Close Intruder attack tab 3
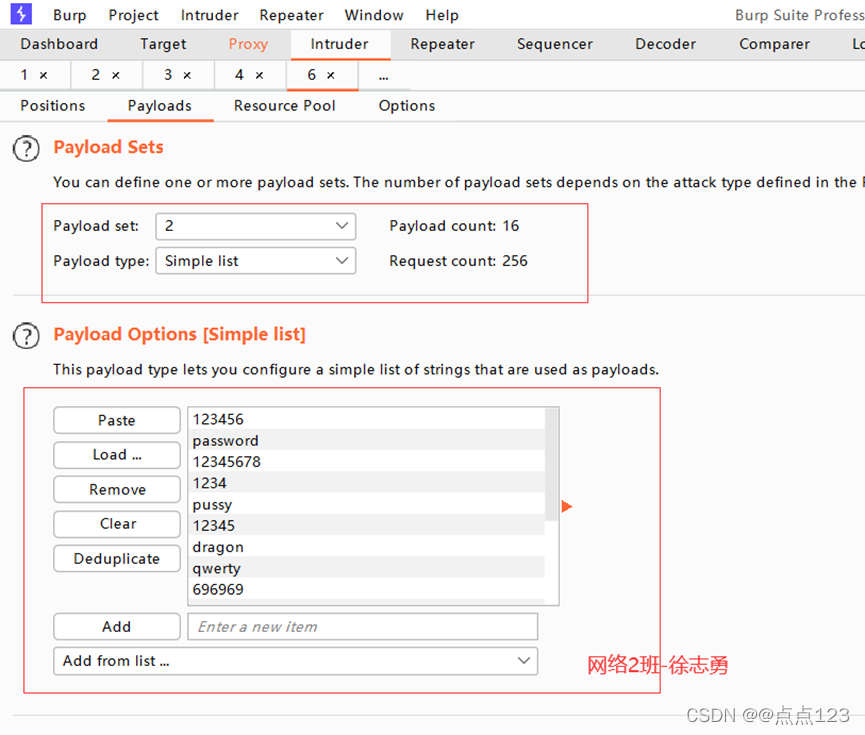Viewport: 865px width, 735px height. (187, 76)
